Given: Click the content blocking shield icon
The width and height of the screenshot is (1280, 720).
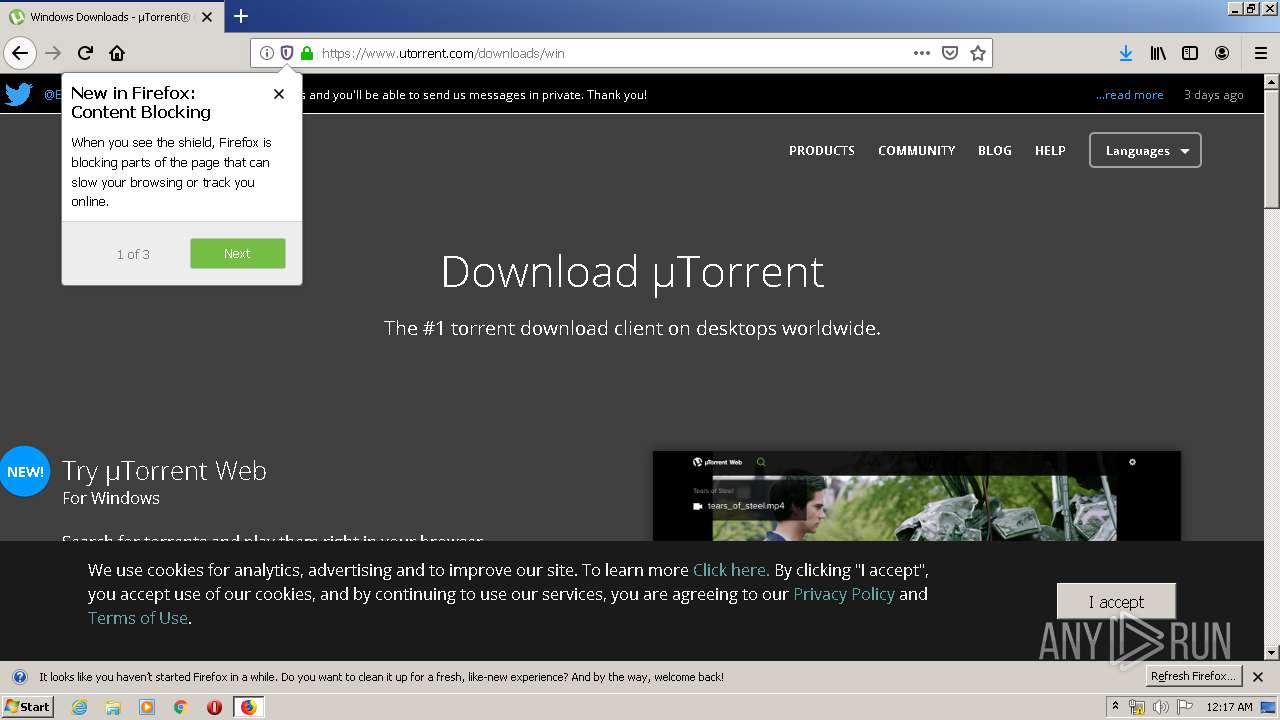Looking at the screenshot, I should [x=287, y=53].
